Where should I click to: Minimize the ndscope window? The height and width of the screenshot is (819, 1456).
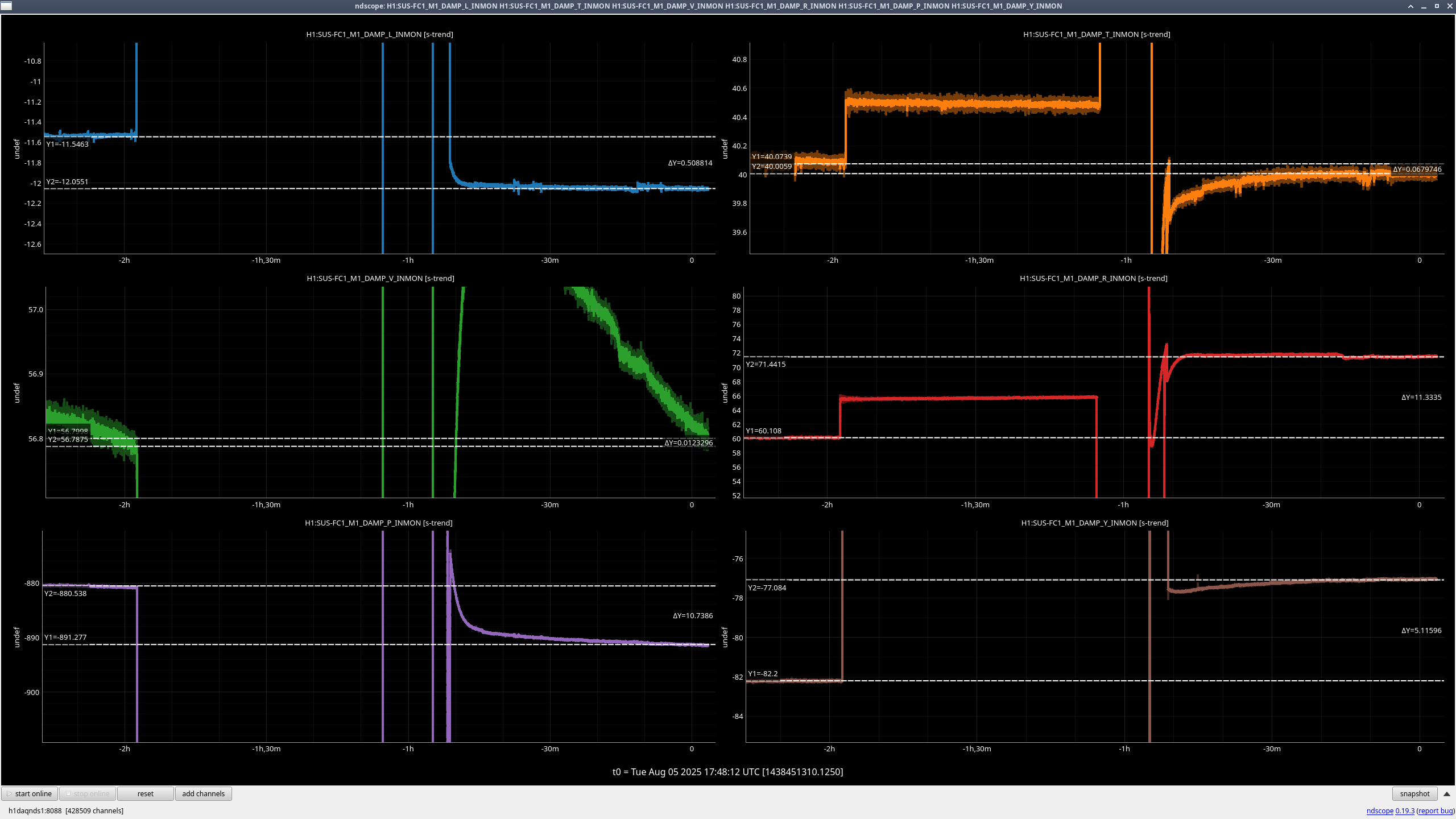[x=1424, y=6]
